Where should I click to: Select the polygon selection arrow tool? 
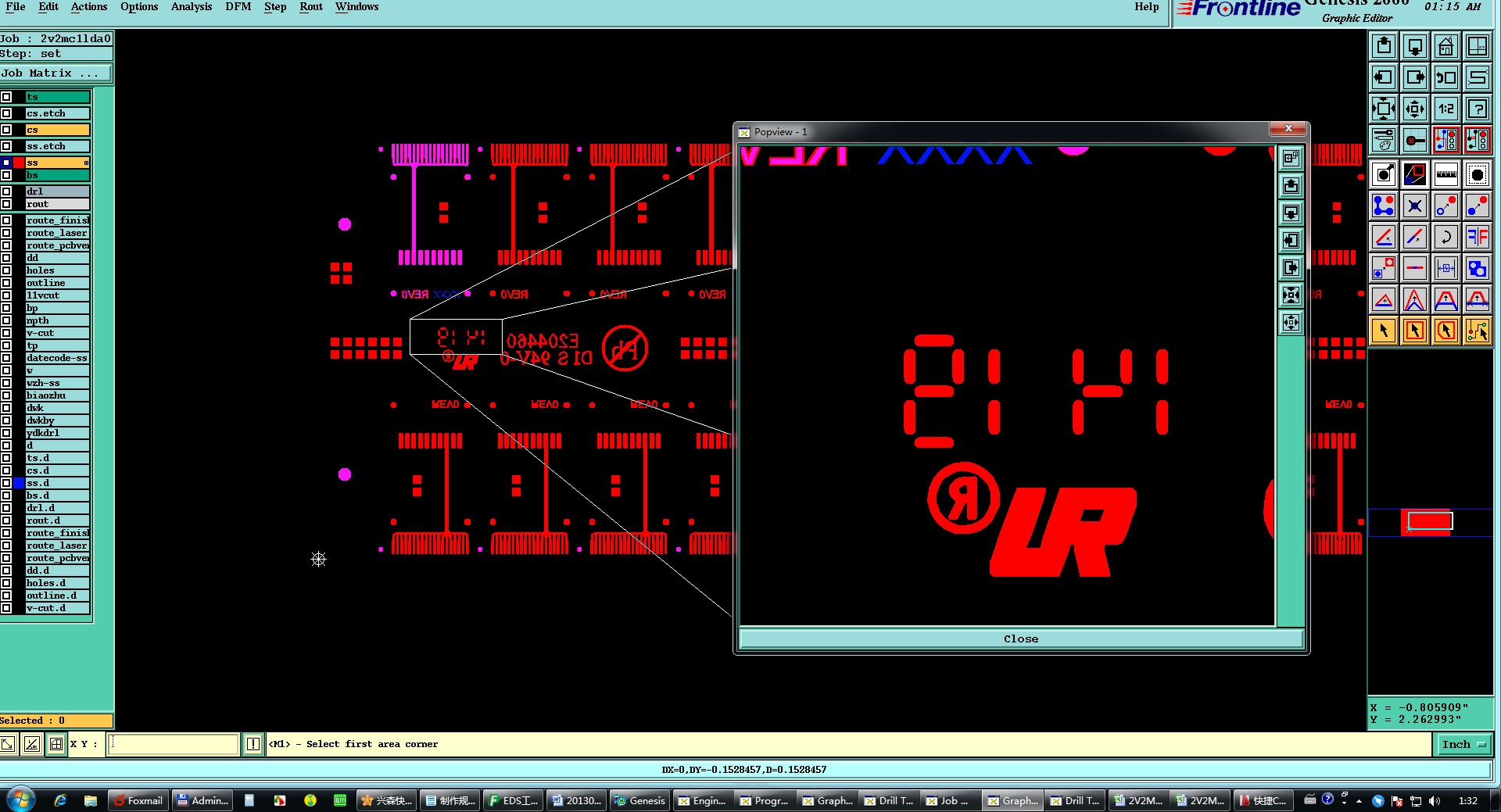click(x=1446, y=331)
